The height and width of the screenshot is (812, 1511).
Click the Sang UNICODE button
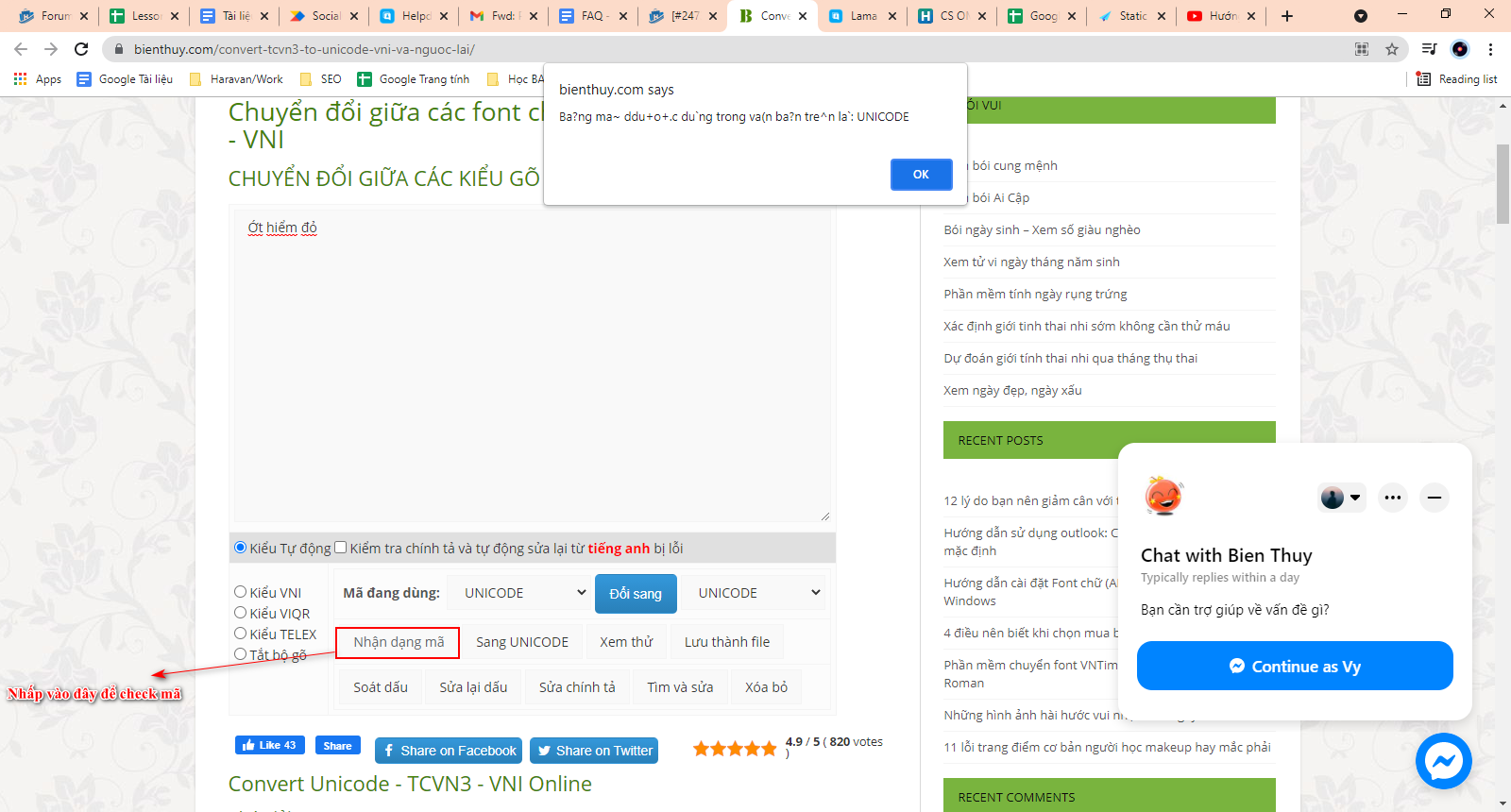tap(522, 642)
